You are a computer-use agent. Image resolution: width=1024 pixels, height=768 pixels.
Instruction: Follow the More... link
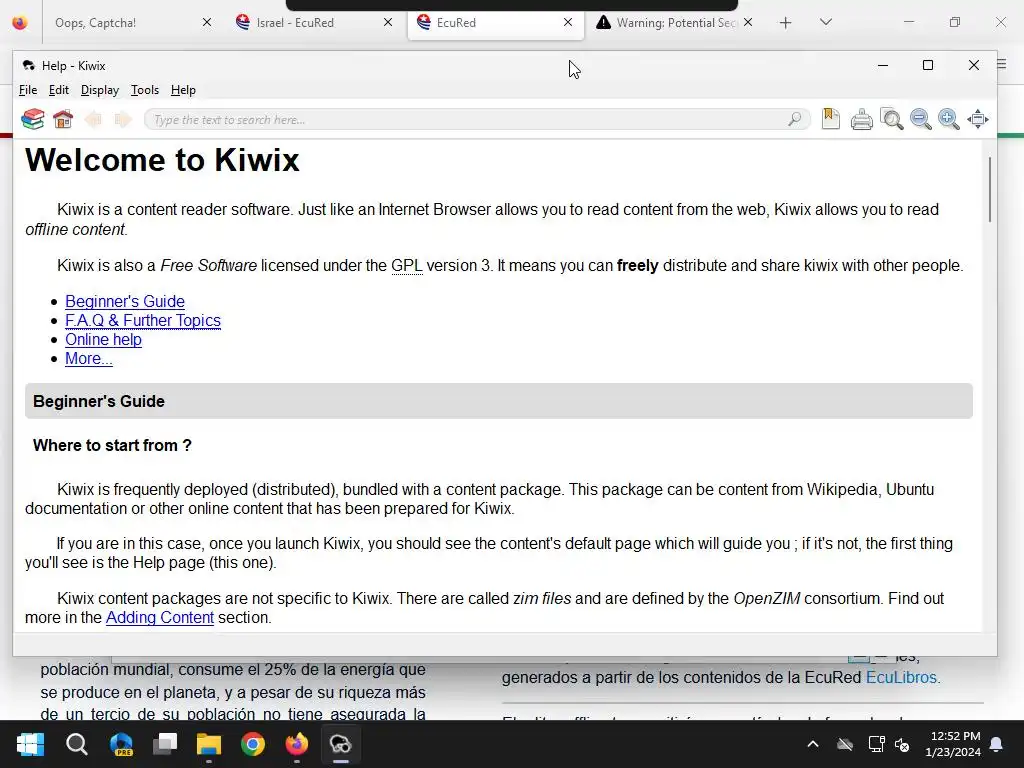89,358
